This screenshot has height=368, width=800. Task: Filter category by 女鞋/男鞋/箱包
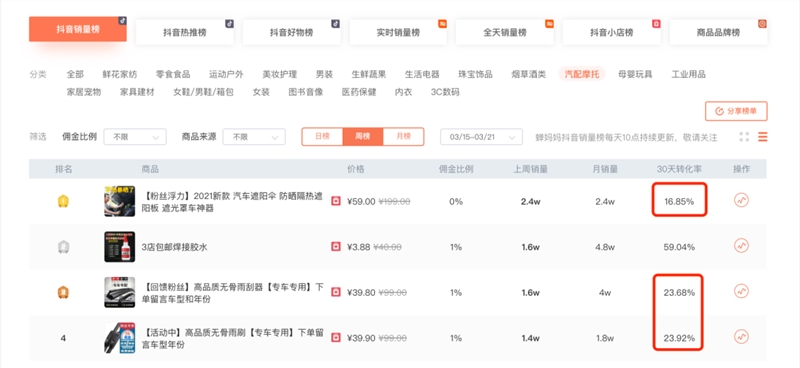pos(204,92)
